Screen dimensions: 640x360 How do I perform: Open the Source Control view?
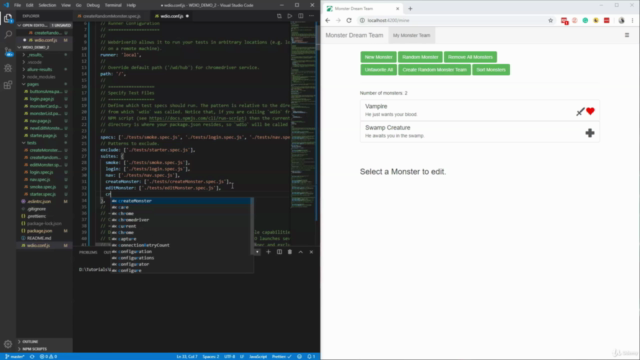(x=8, y=51)
